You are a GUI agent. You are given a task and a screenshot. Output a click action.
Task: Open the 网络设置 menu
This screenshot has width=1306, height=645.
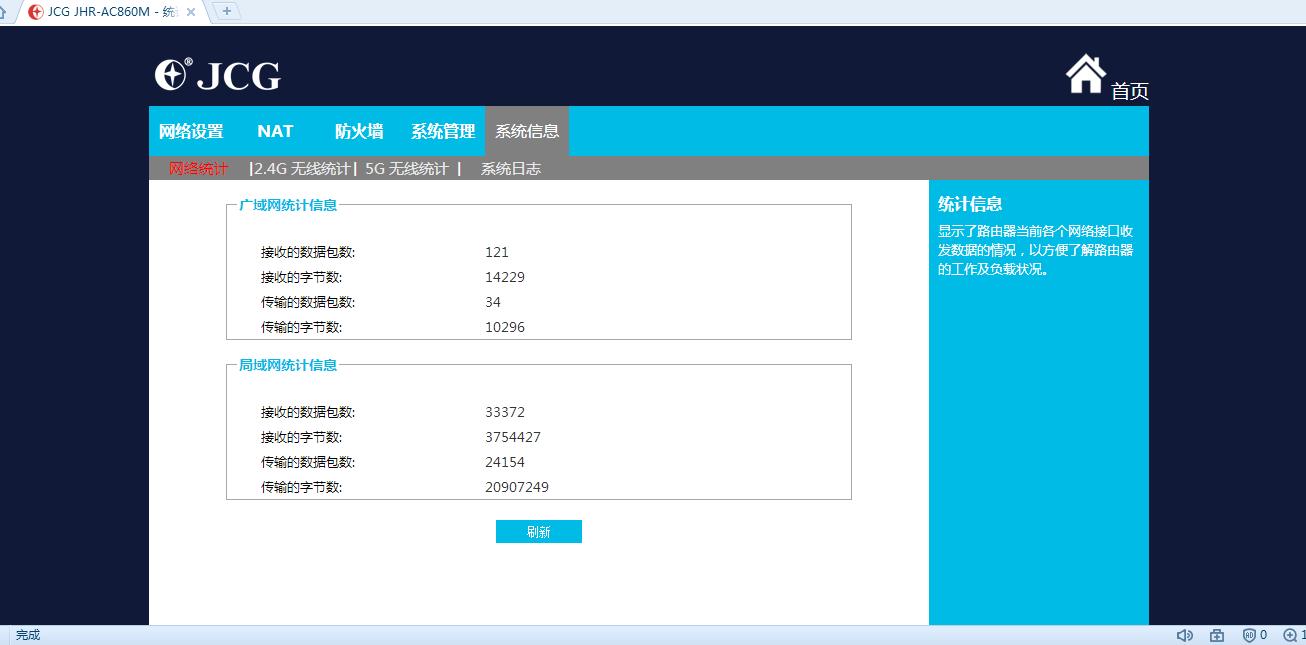tap(191, 131)
